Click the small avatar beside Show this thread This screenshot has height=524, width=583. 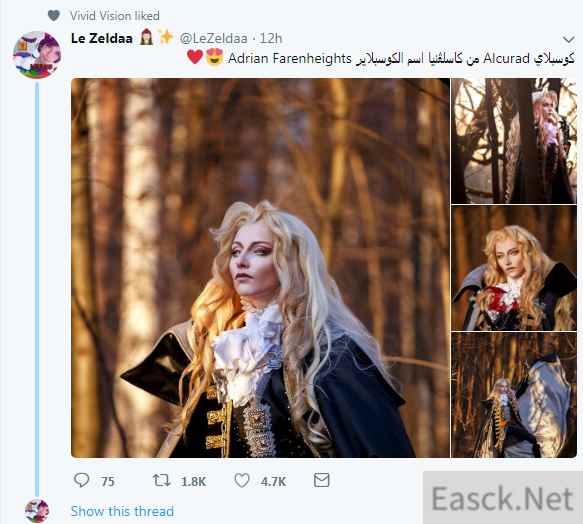(x=37, y=511)
